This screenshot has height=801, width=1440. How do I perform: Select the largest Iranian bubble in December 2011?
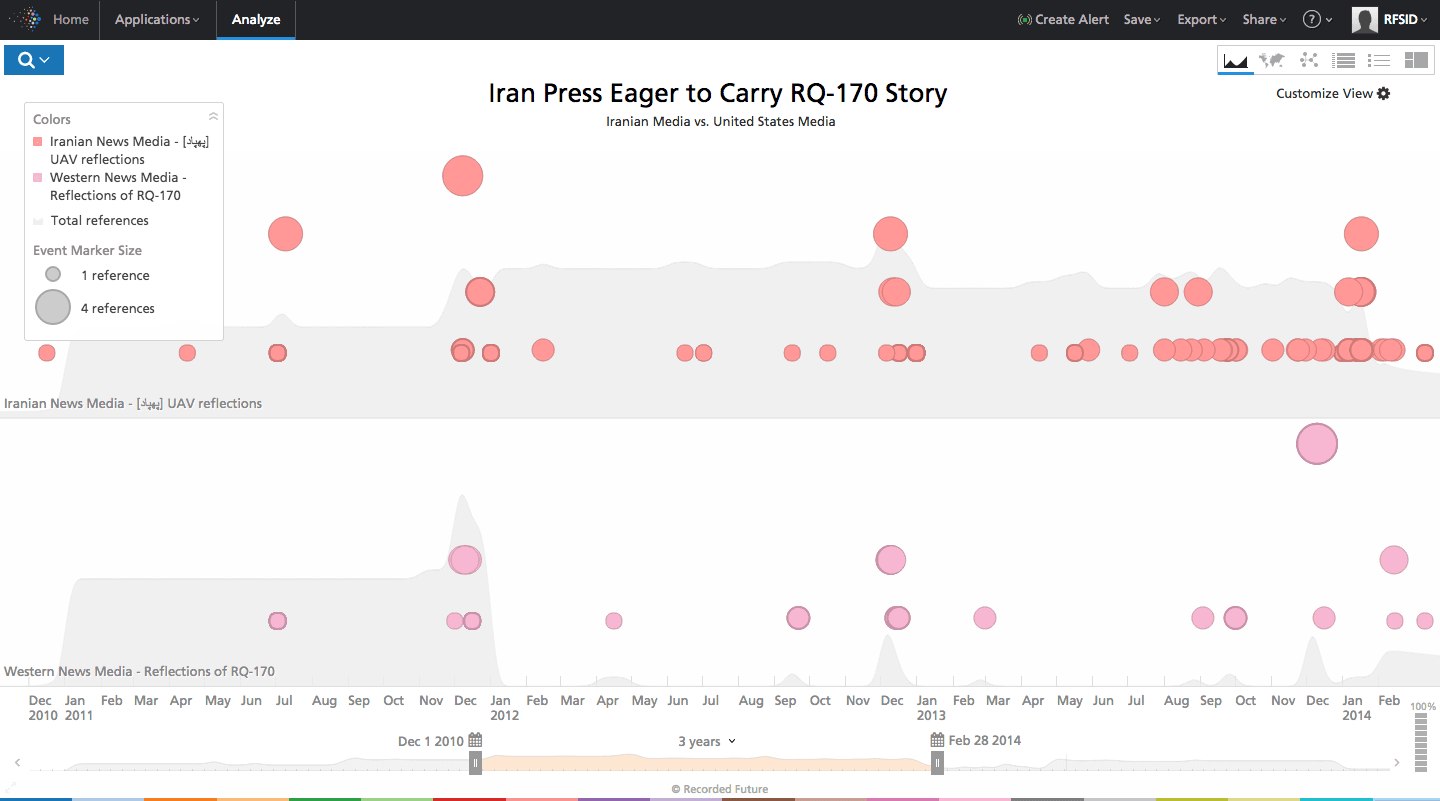click(463, 176)
